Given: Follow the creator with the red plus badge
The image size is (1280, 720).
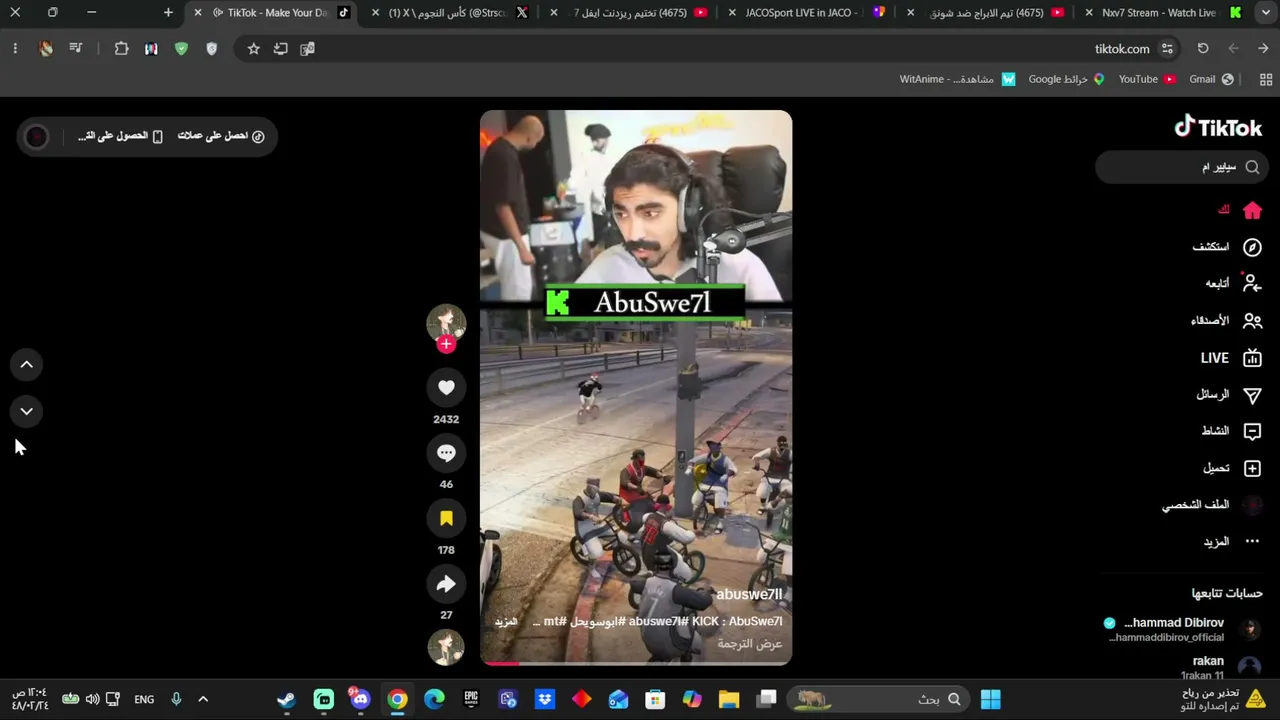Looking at the screenshot, I should [x=446, y=344].
